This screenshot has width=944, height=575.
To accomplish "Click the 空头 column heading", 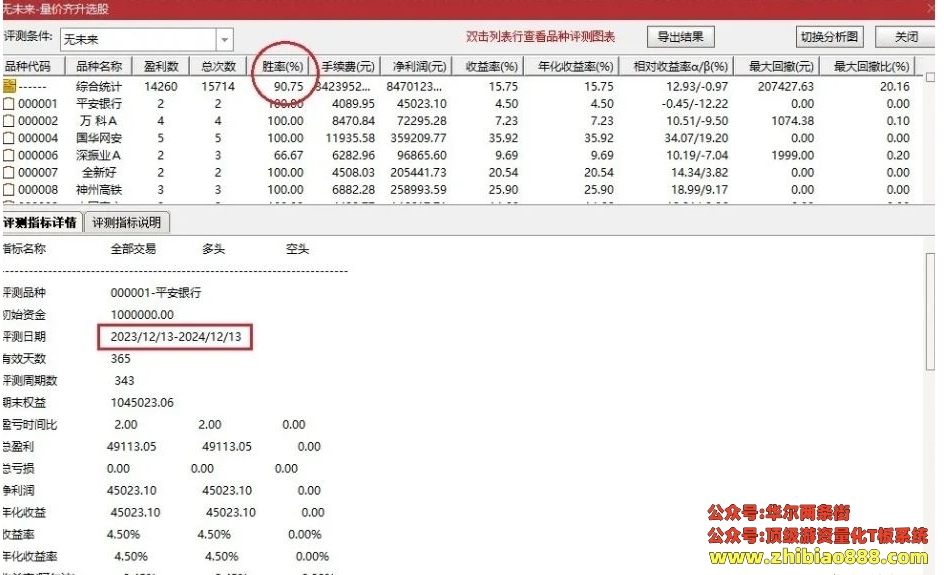I will pyautogui.click(x=297, y=249).
